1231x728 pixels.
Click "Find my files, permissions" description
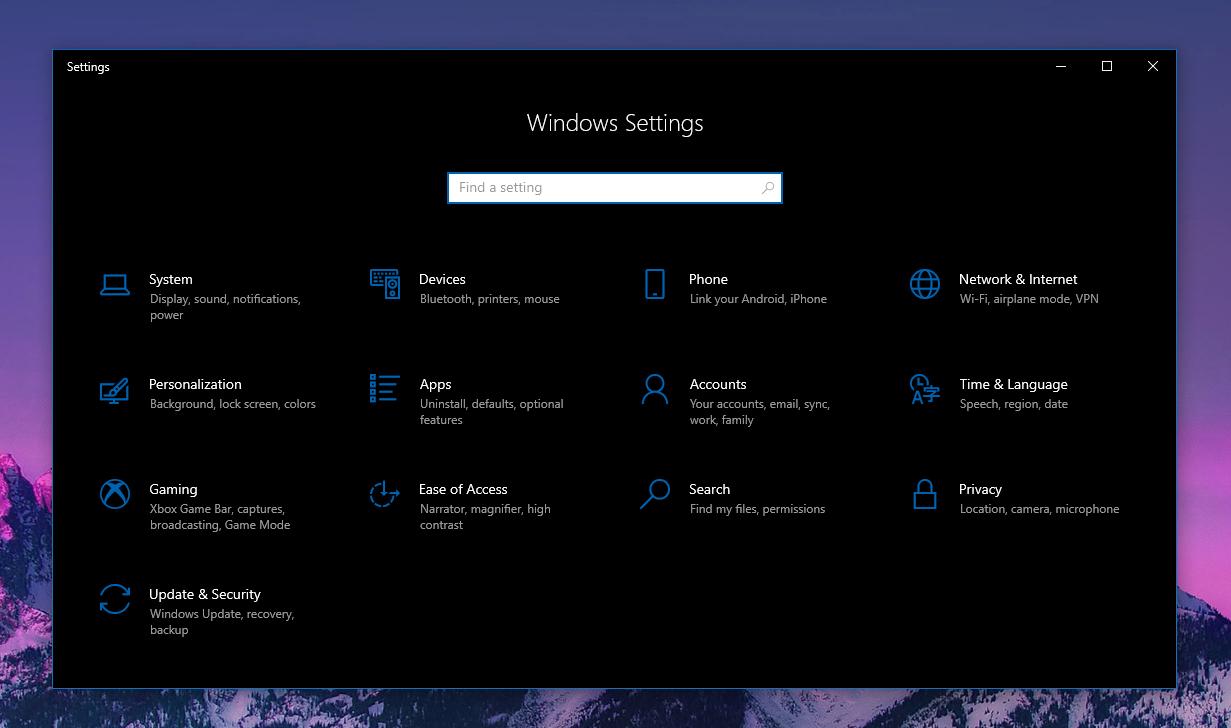pos(757,509)
